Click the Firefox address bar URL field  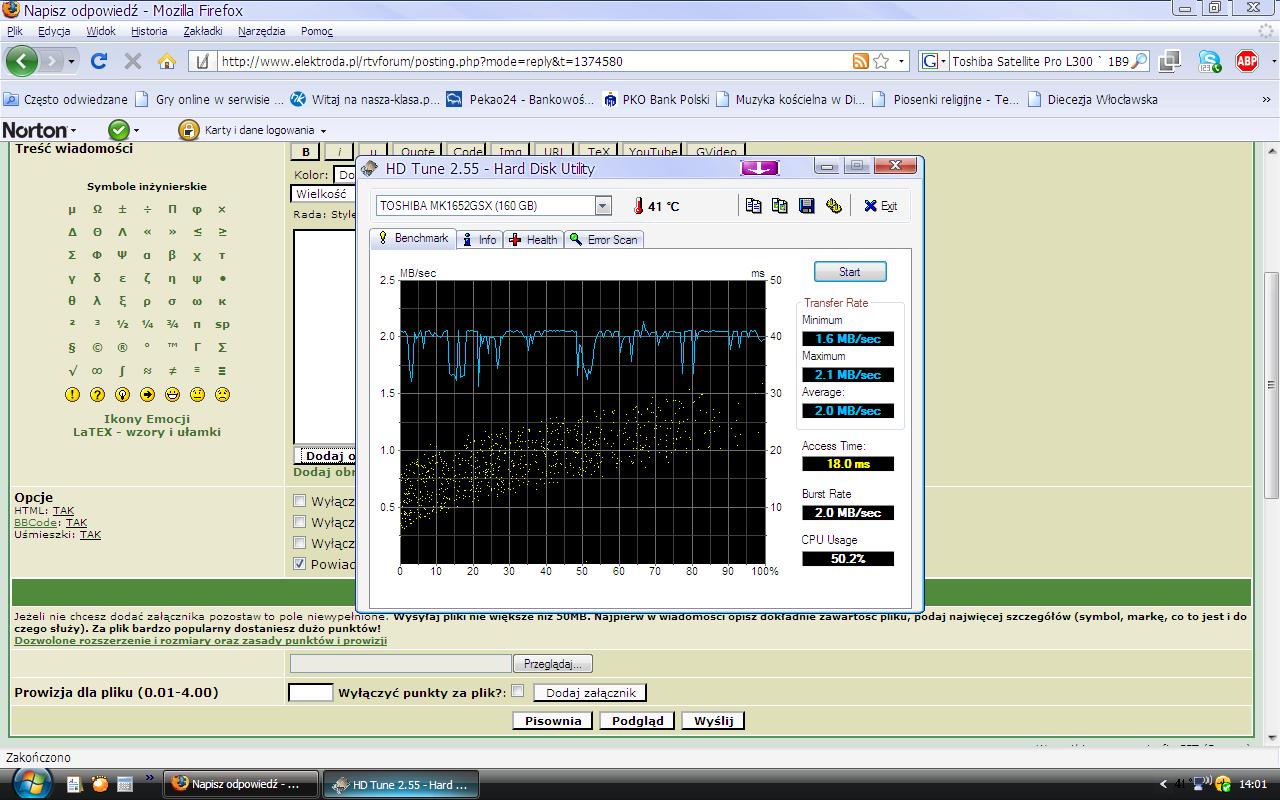point(533,61)
